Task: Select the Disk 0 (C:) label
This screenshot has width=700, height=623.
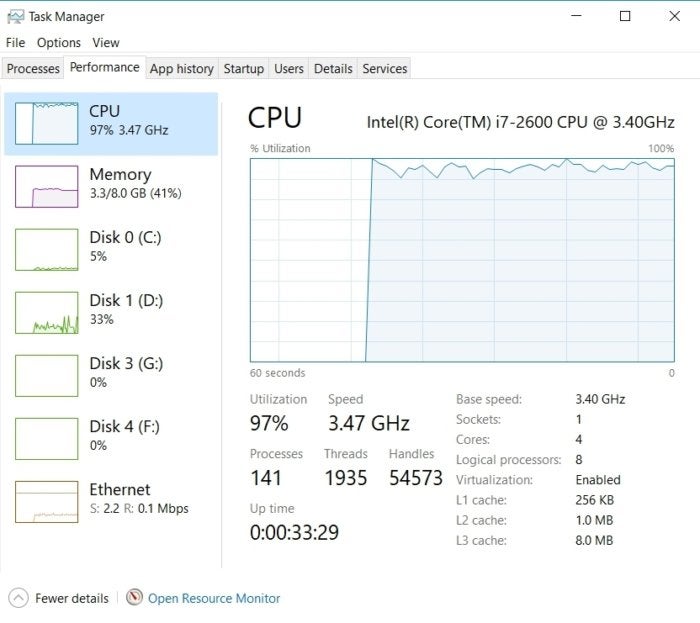Action: [x=125, y=237]
